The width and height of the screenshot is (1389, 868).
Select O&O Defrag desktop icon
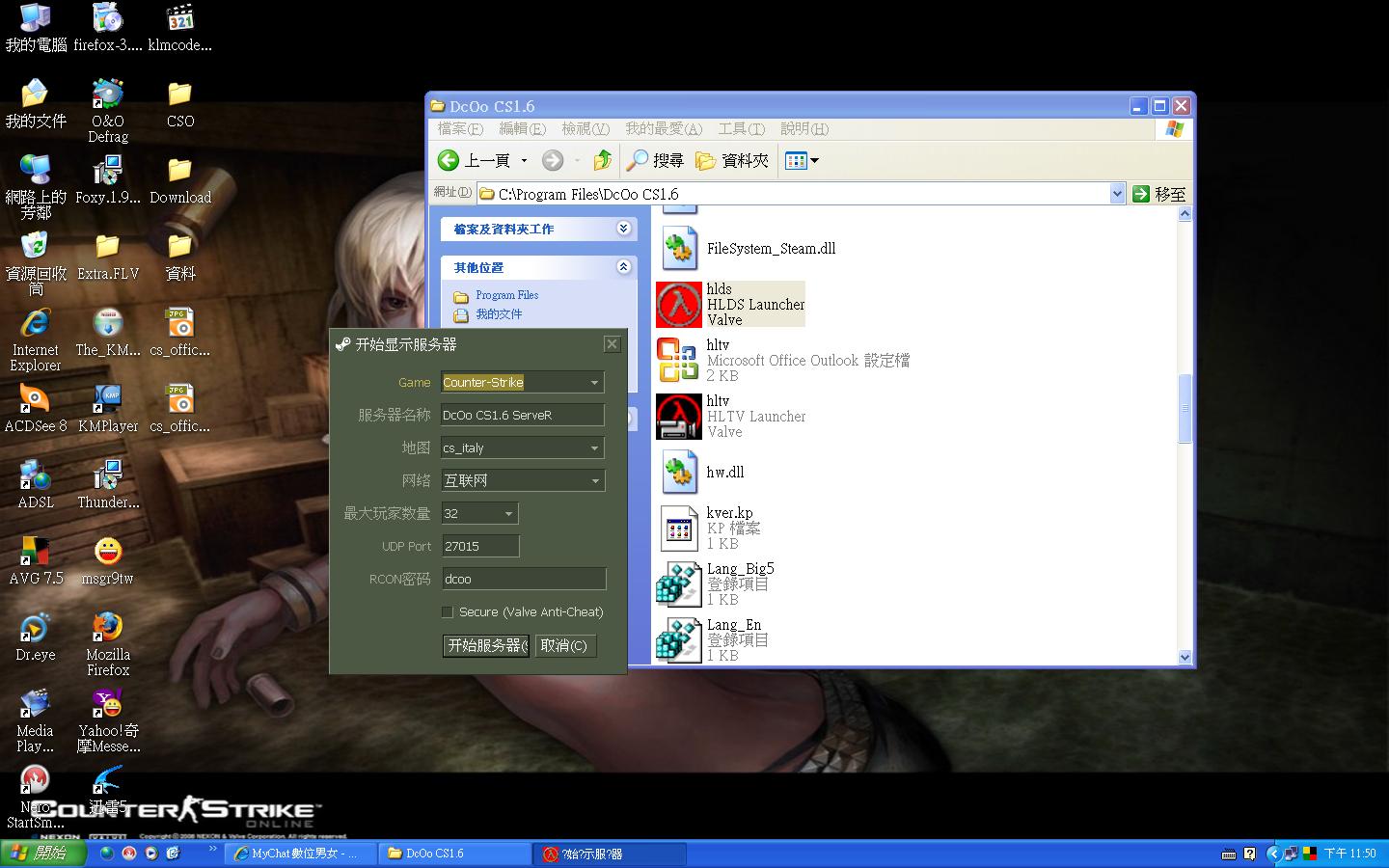108,112
